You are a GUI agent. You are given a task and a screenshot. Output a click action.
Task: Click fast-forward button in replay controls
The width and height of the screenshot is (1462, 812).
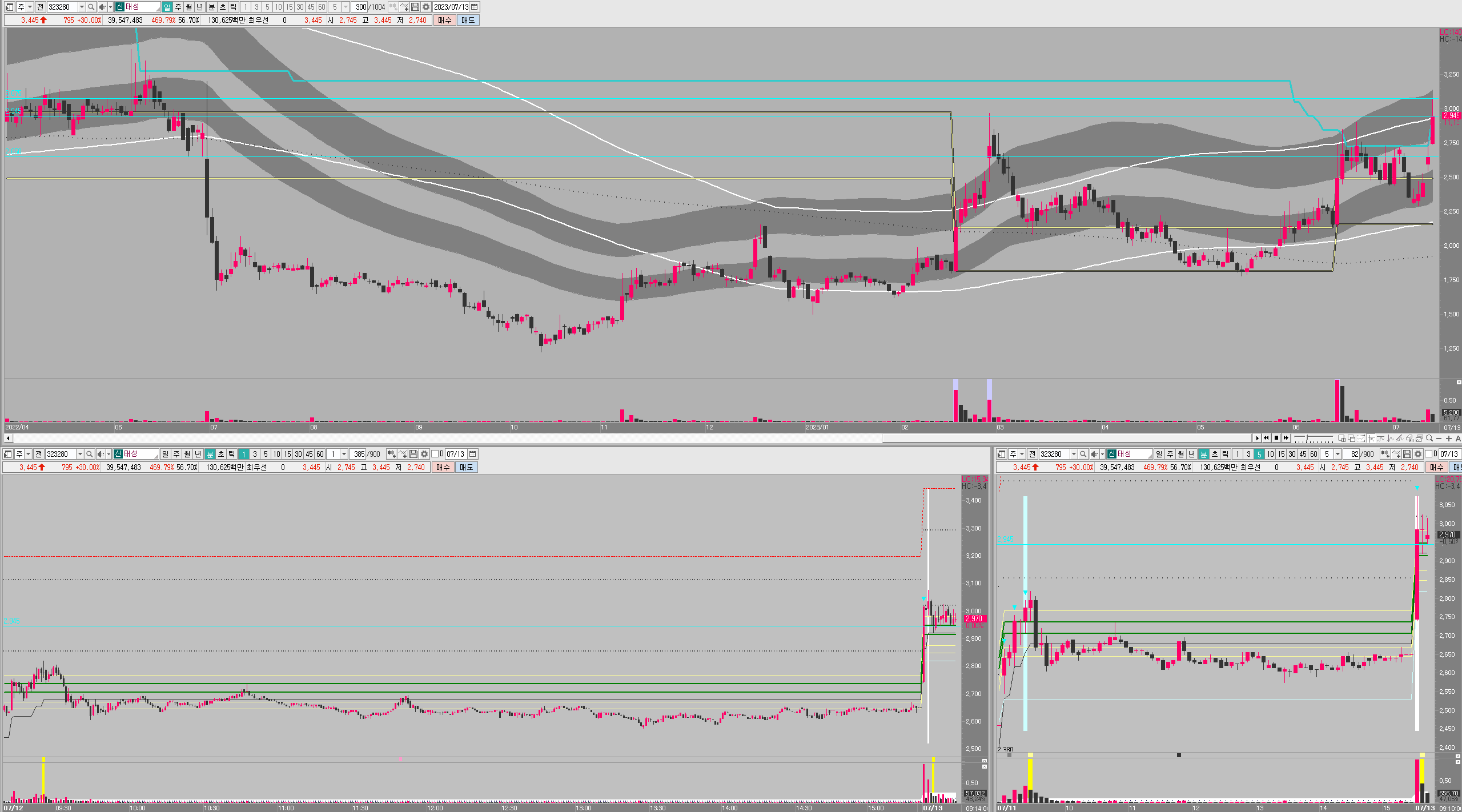1286,438
